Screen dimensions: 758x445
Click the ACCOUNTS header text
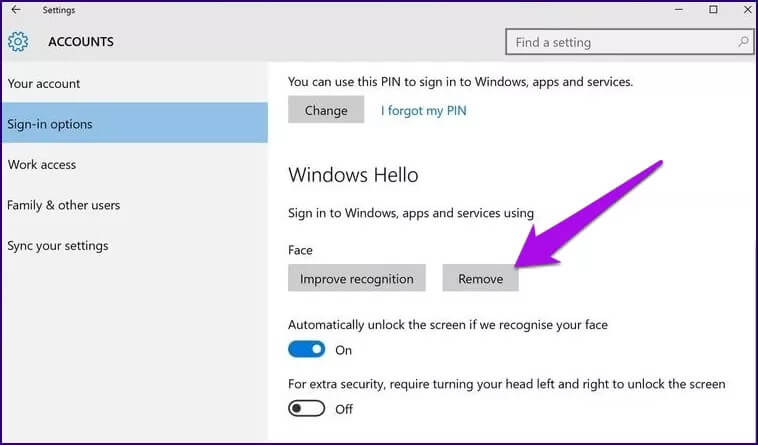tap(81, 42)
